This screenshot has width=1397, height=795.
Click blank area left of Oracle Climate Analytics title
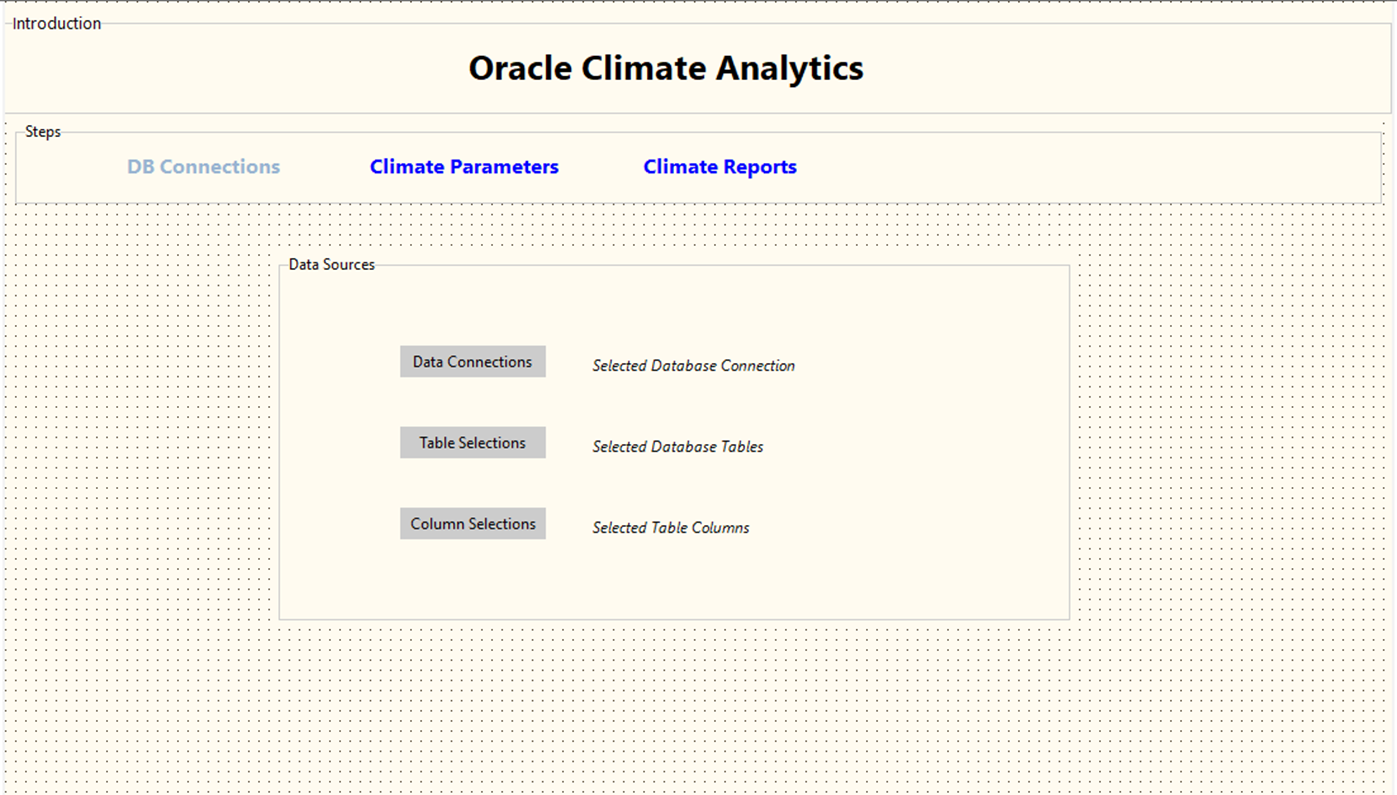pos(230,68)
